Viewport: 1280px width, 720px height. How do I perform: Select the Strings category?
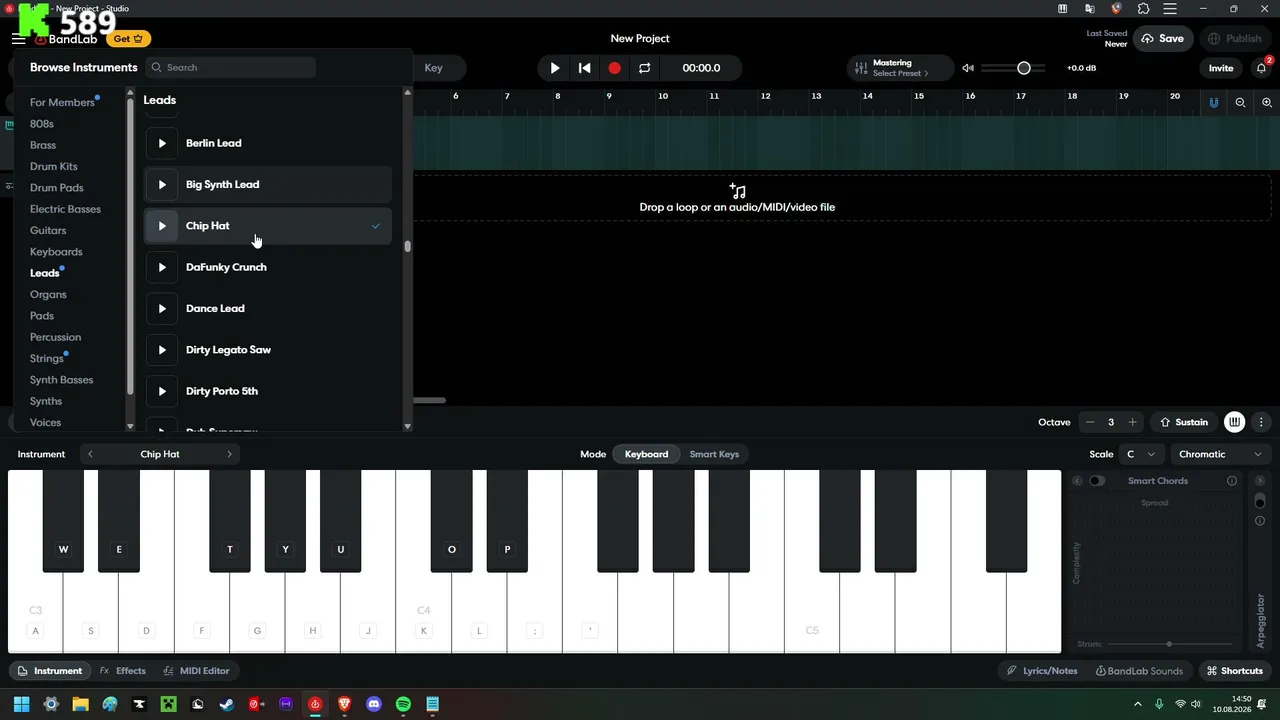point(47,359)
